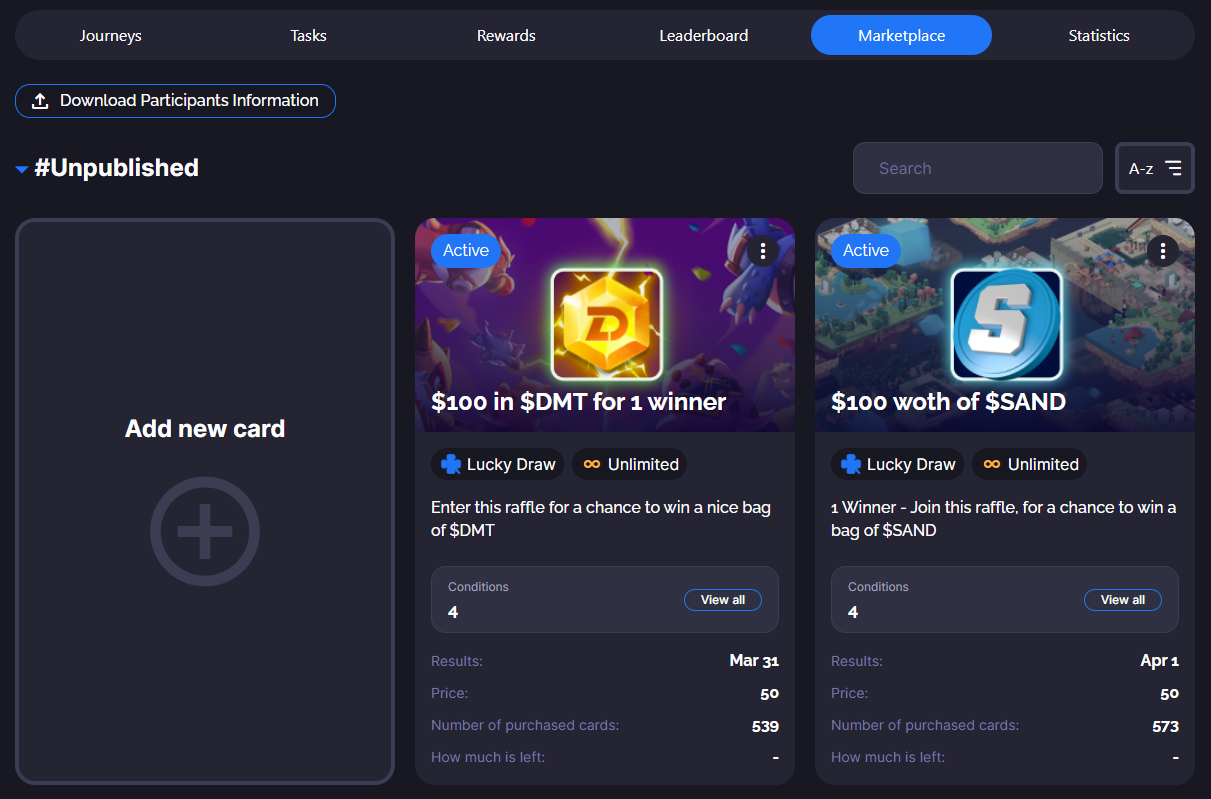Image resolution: width=1211 pixels, height=799 pixels.
Task: View all conditions on $DMT card
Action: (723, 600)
